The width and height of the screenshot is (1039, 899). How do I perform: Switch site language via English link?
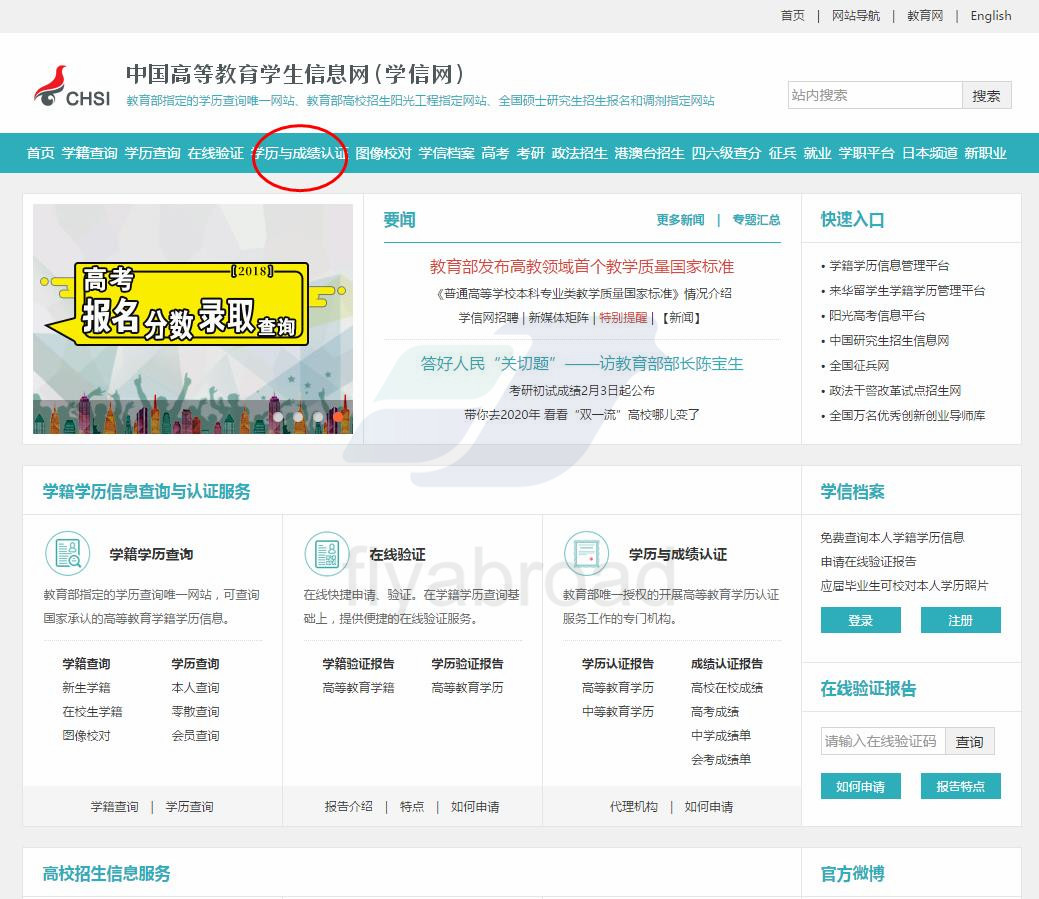pyautogui.click(x=990, y=16)
